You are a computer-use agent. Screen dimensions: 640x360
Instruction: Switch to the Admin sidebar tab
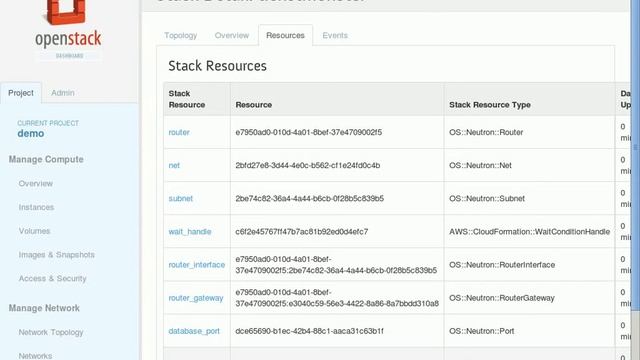[63, 93]
